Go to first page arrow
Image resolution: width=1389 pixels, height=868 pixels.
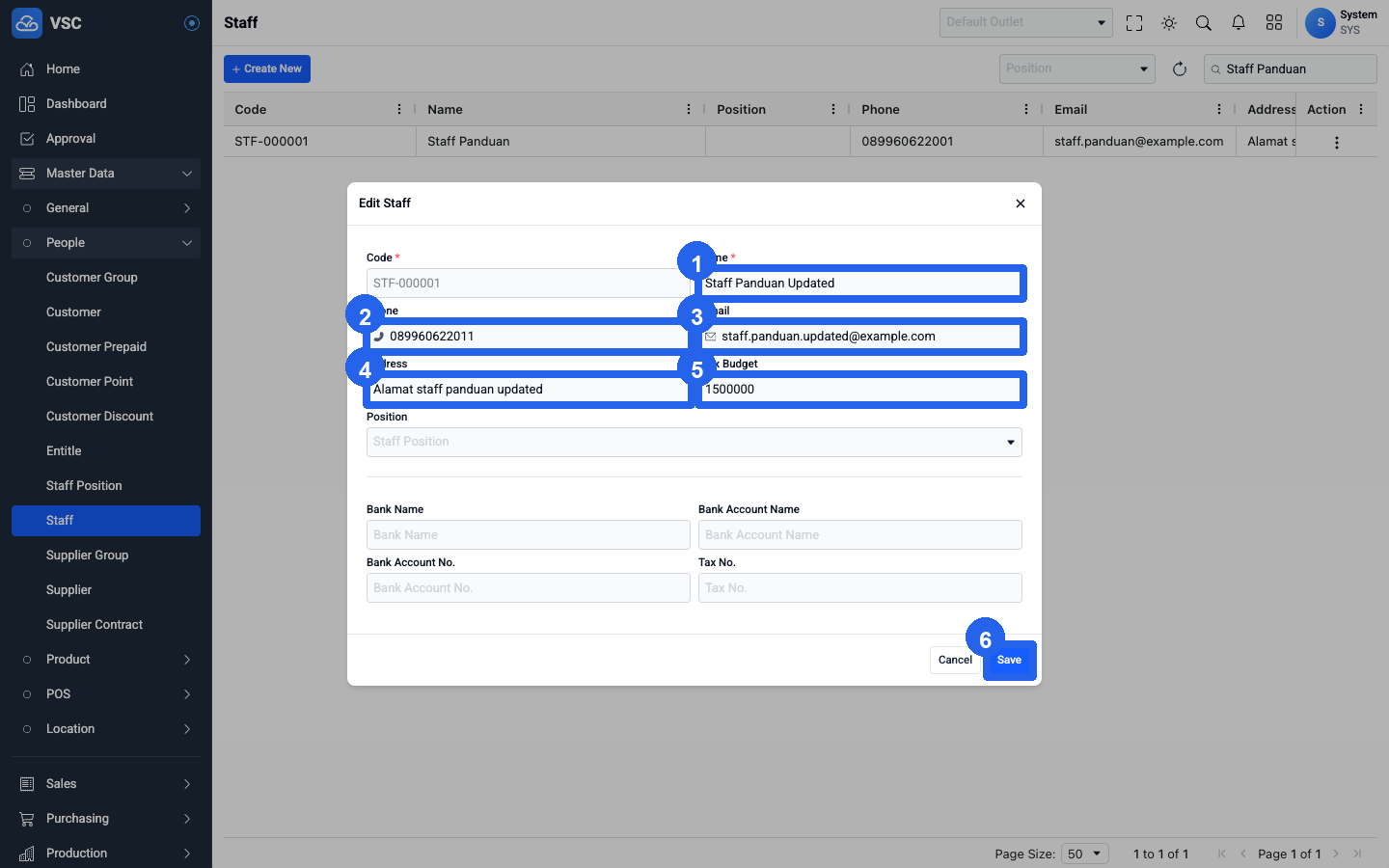[1222, 854]
